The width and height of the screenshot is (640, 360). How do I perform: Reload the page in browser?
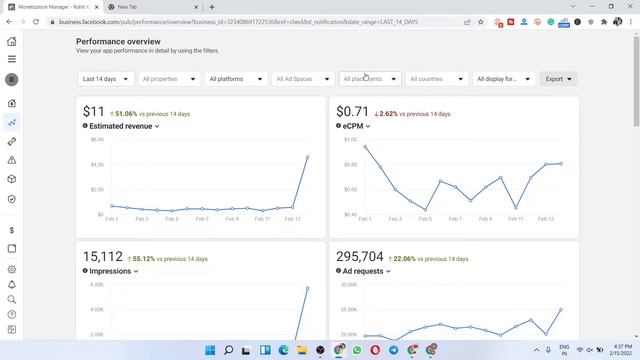(x=36, y=22)
